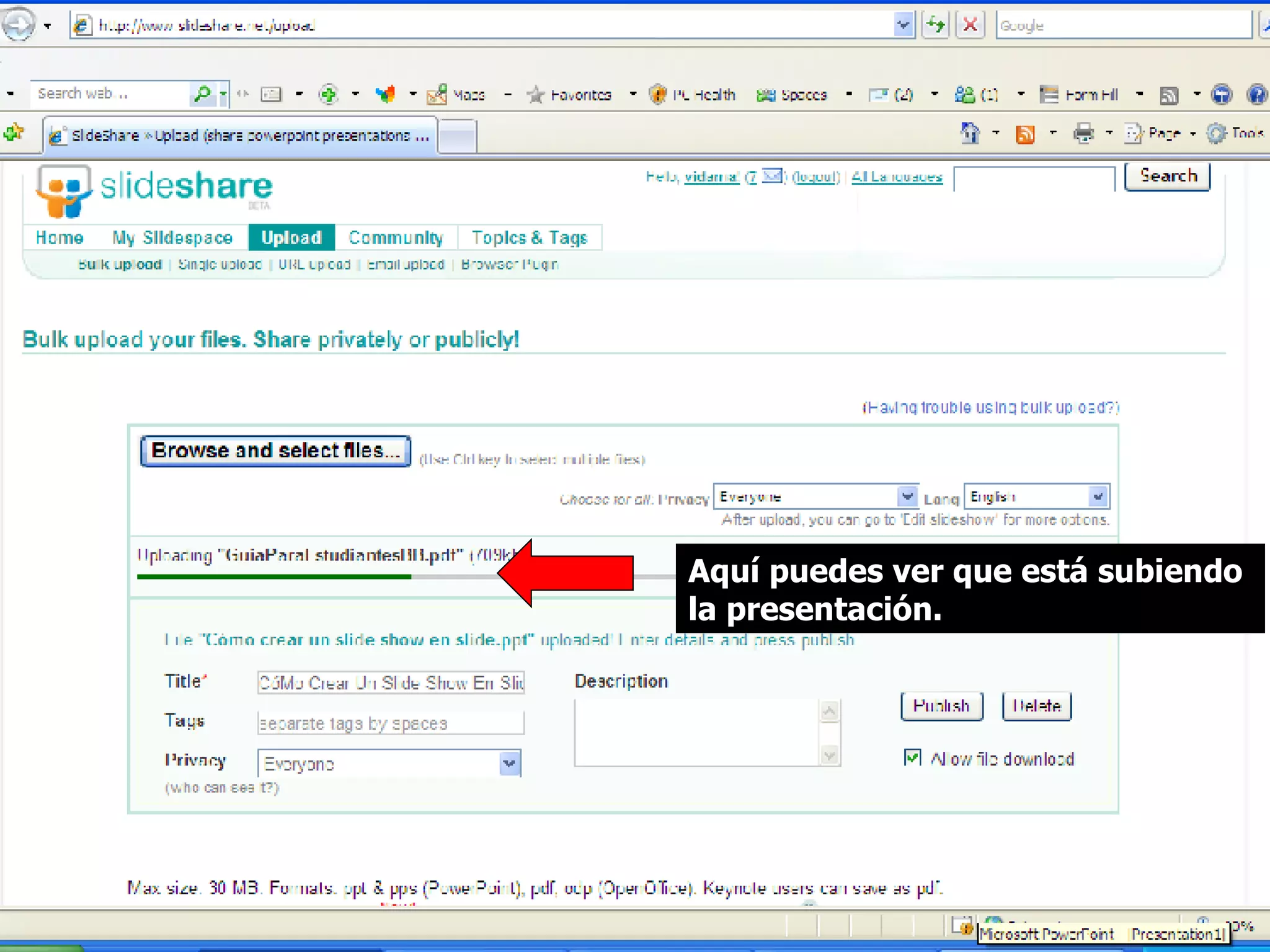Open the Email upload link
Viewport: 1270px width, 952px height.
[406, 264]
